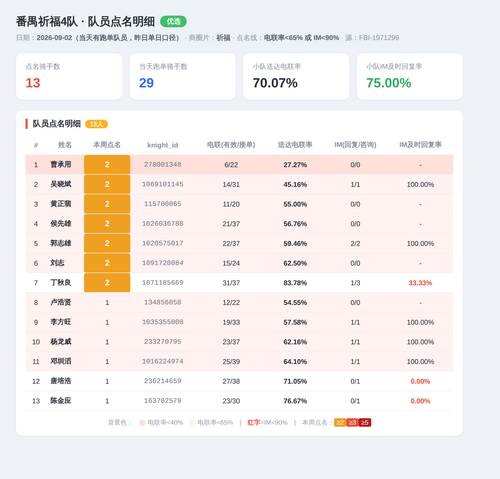Select knight_id 1016224974
The image size is (500, 479).
point(163,361)
